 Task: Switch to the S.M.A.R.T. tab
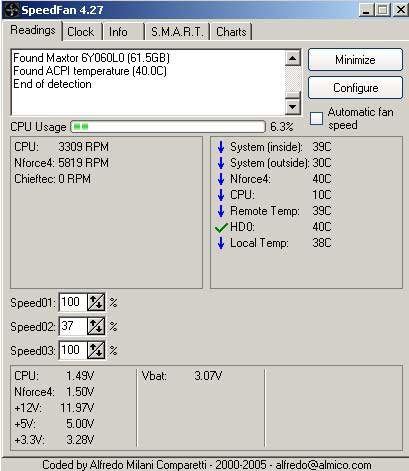coord(177,32)
